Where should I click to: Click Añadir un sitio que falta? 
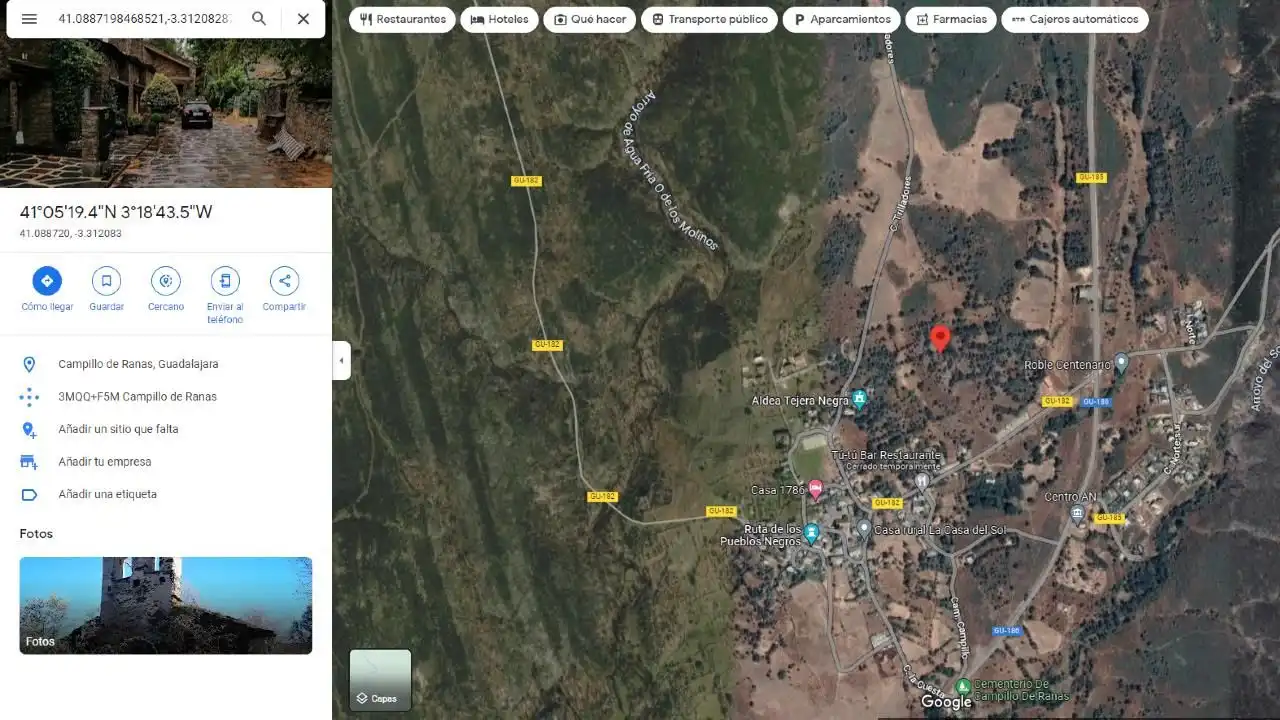click(166, 429)
